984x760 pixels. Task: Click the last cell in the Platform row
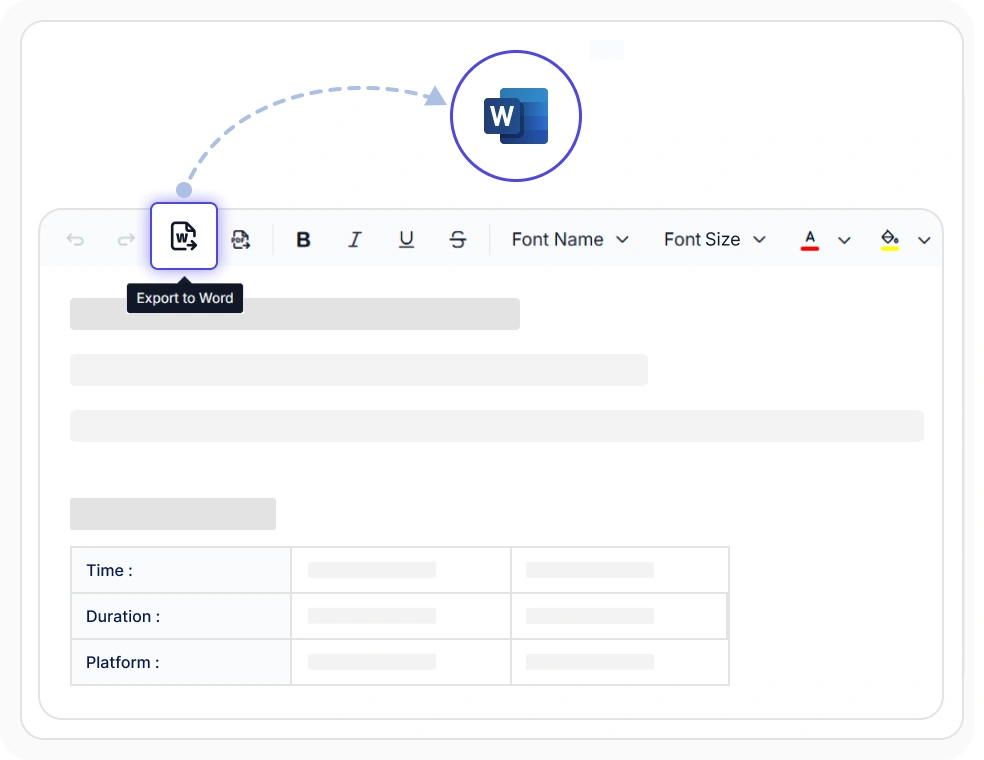click(620, 662)
